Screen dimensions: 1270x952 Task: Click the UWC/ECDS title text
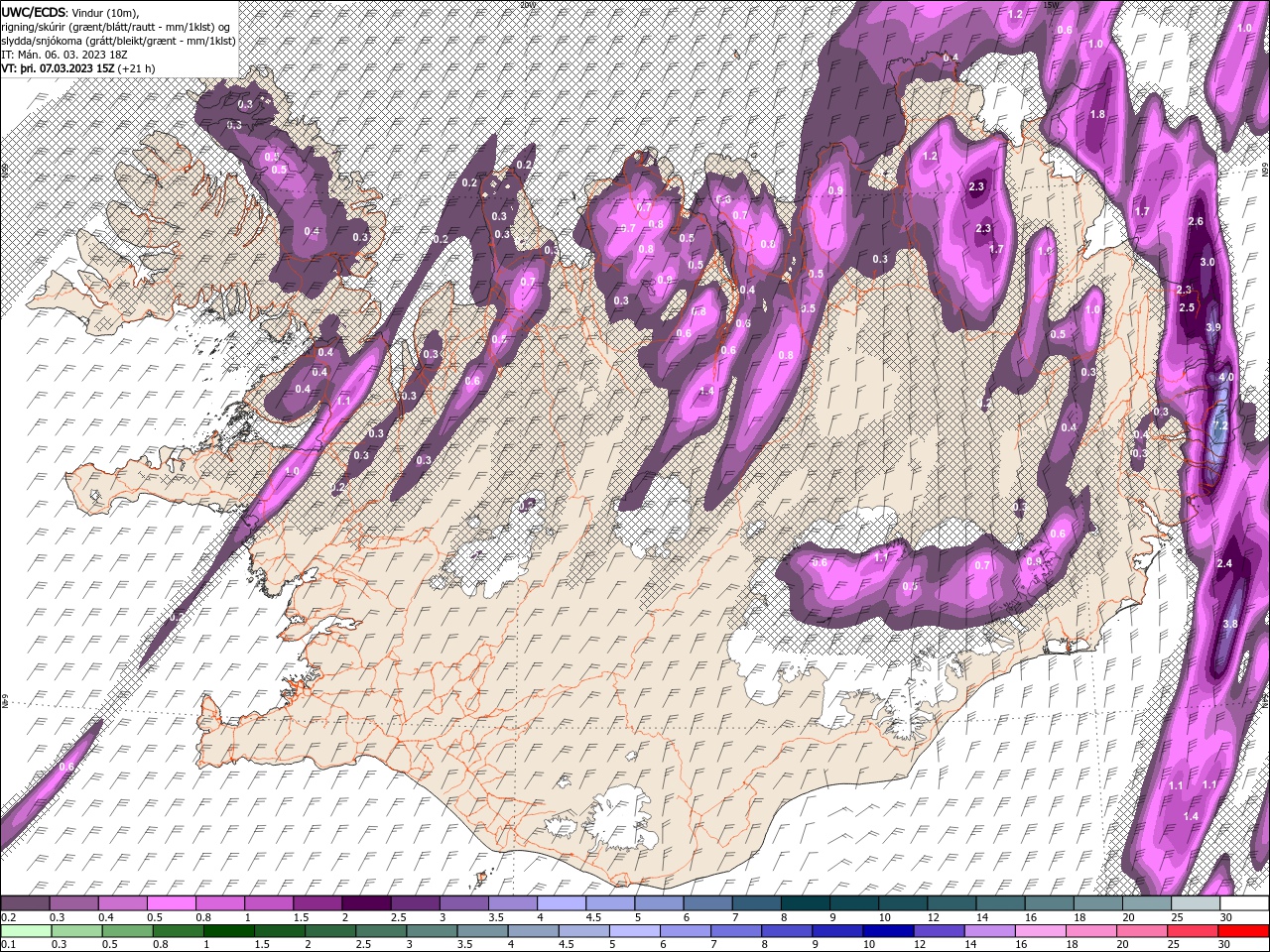[35, 12]
